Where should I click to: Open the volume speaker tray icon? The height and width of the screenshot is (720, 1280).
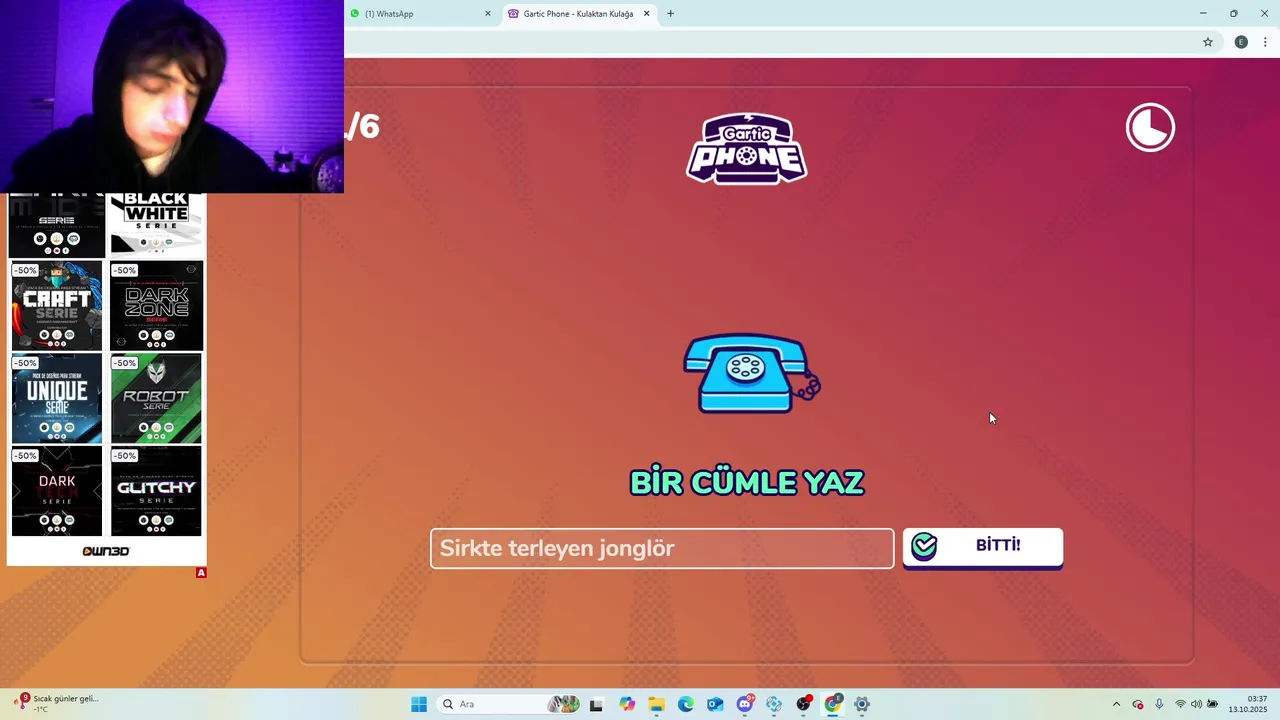1196,704
